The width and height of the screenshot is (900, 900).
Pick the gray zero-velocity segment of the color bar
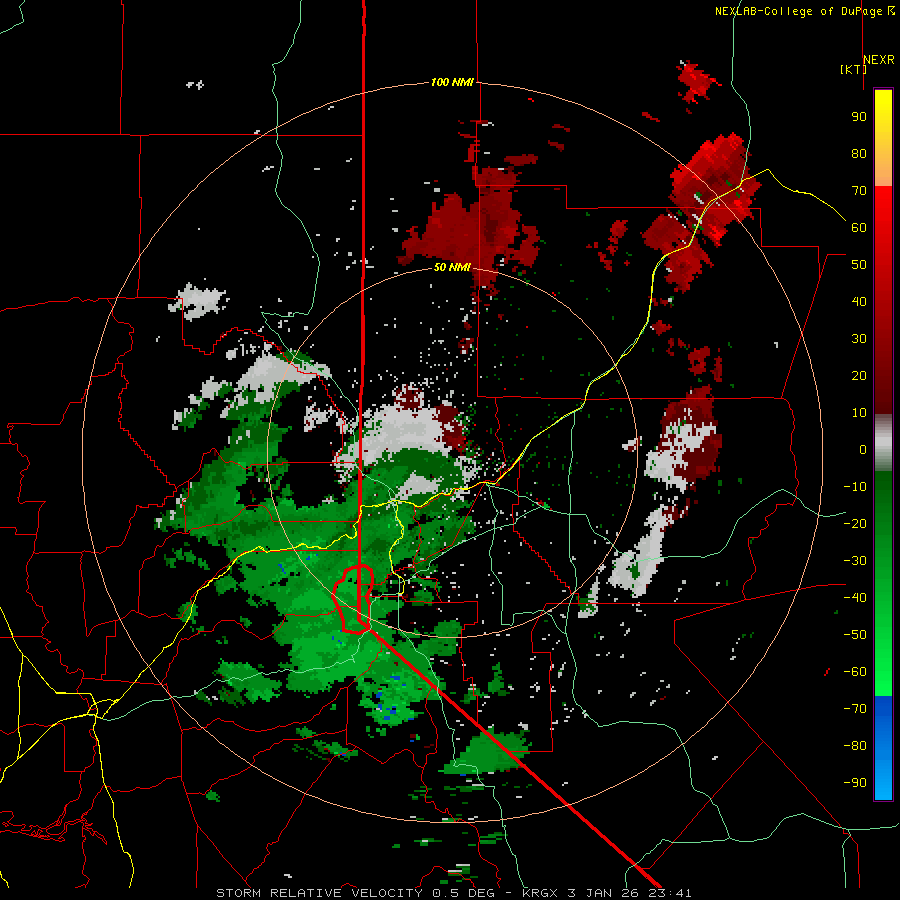coord(883,443)
